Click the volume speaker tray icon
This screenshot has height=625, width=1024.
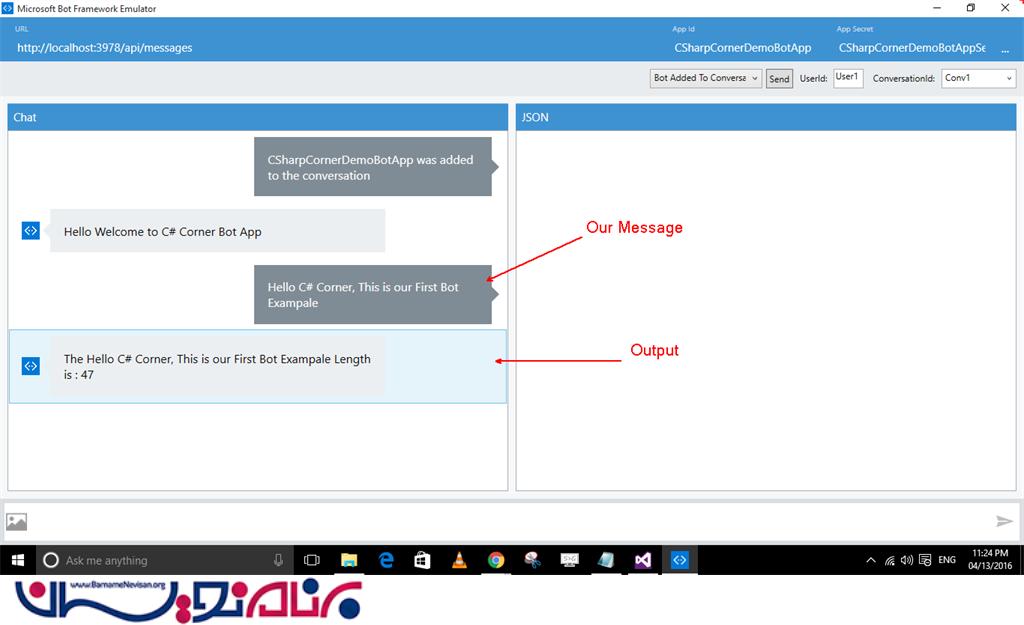tap(906, 560)
